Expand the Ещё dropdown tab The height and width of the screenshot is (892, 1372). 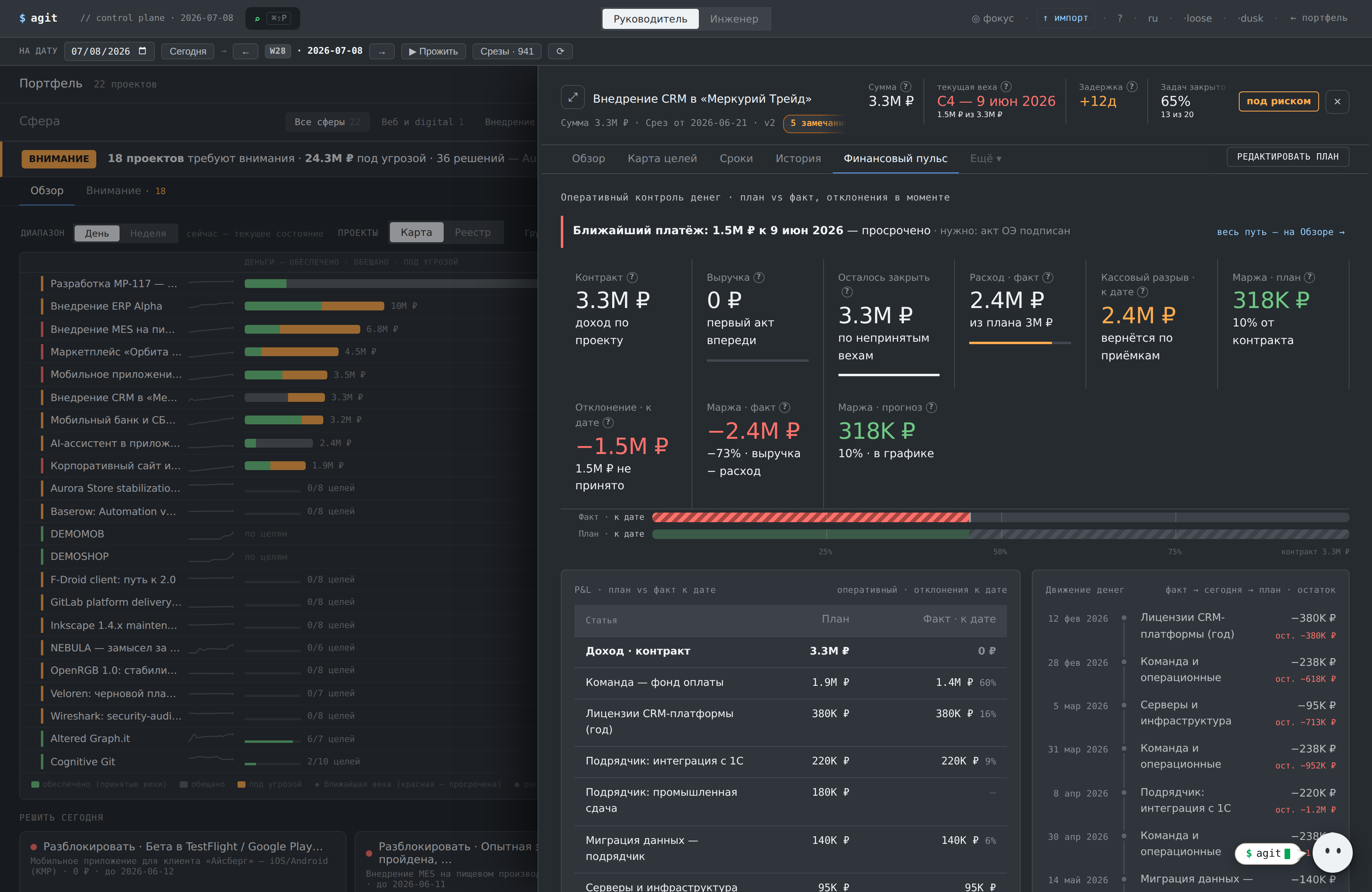point(985,158)
